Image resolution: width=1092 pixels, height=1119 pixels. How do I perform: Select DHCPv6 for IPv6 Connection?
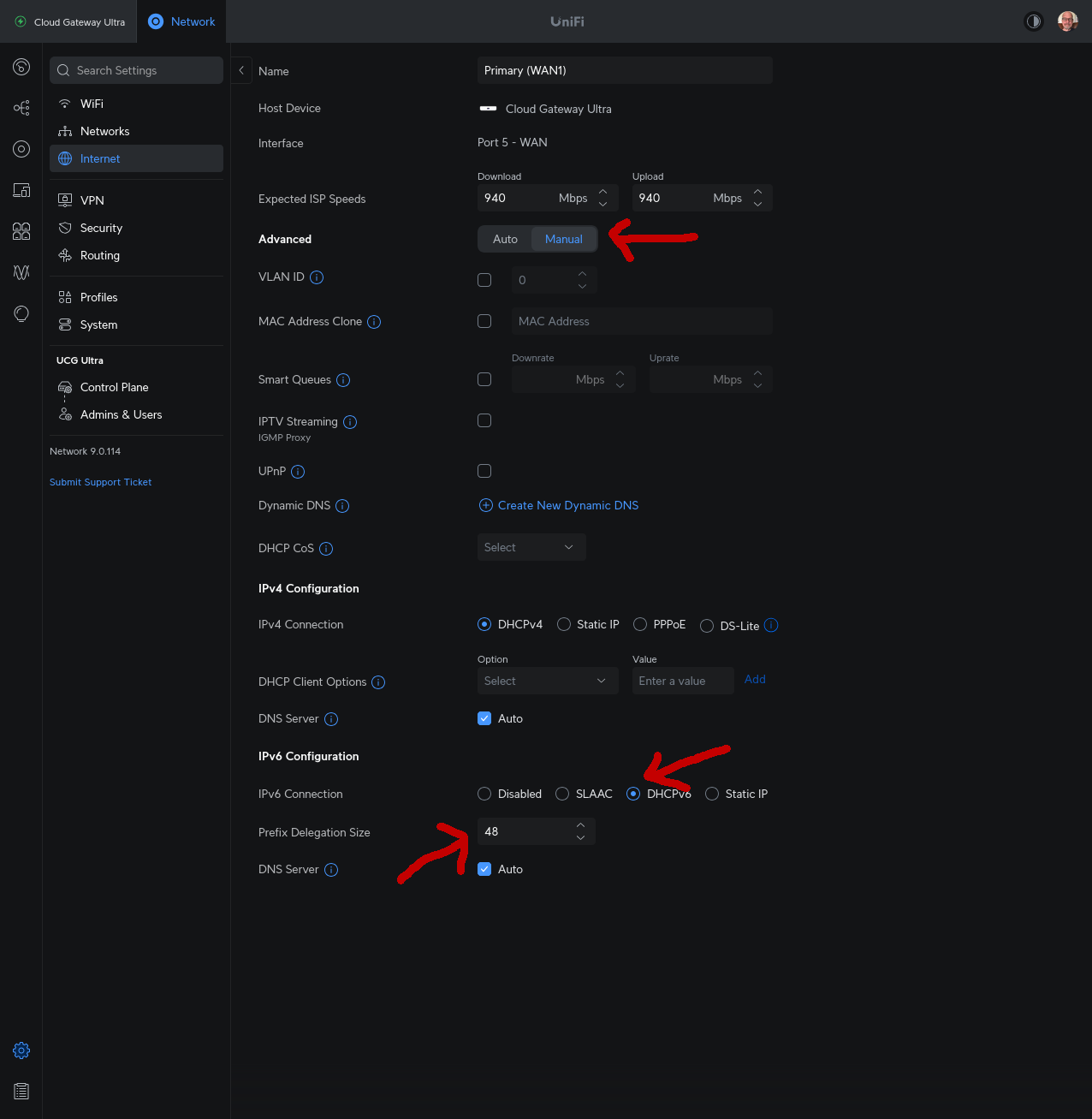633,794
